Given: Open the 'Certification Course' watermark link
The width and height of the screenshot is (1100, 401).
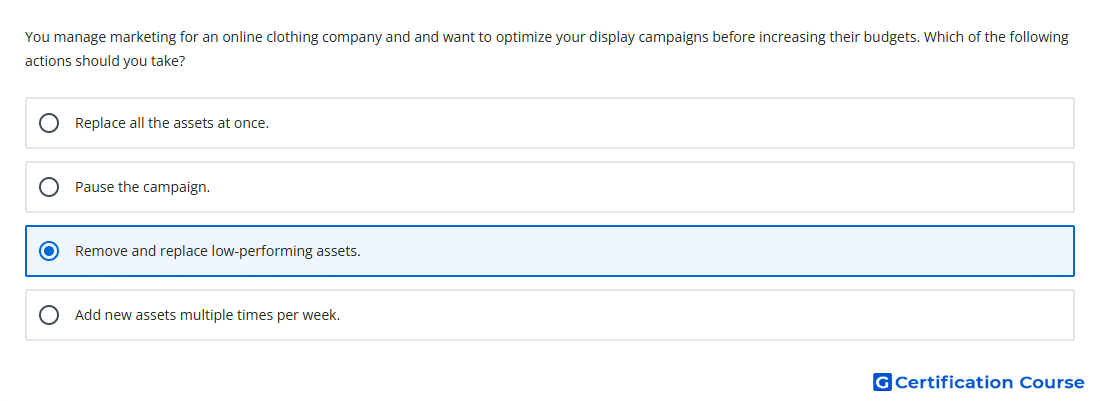Looking at the screenshot, I should tap(979, 382).
